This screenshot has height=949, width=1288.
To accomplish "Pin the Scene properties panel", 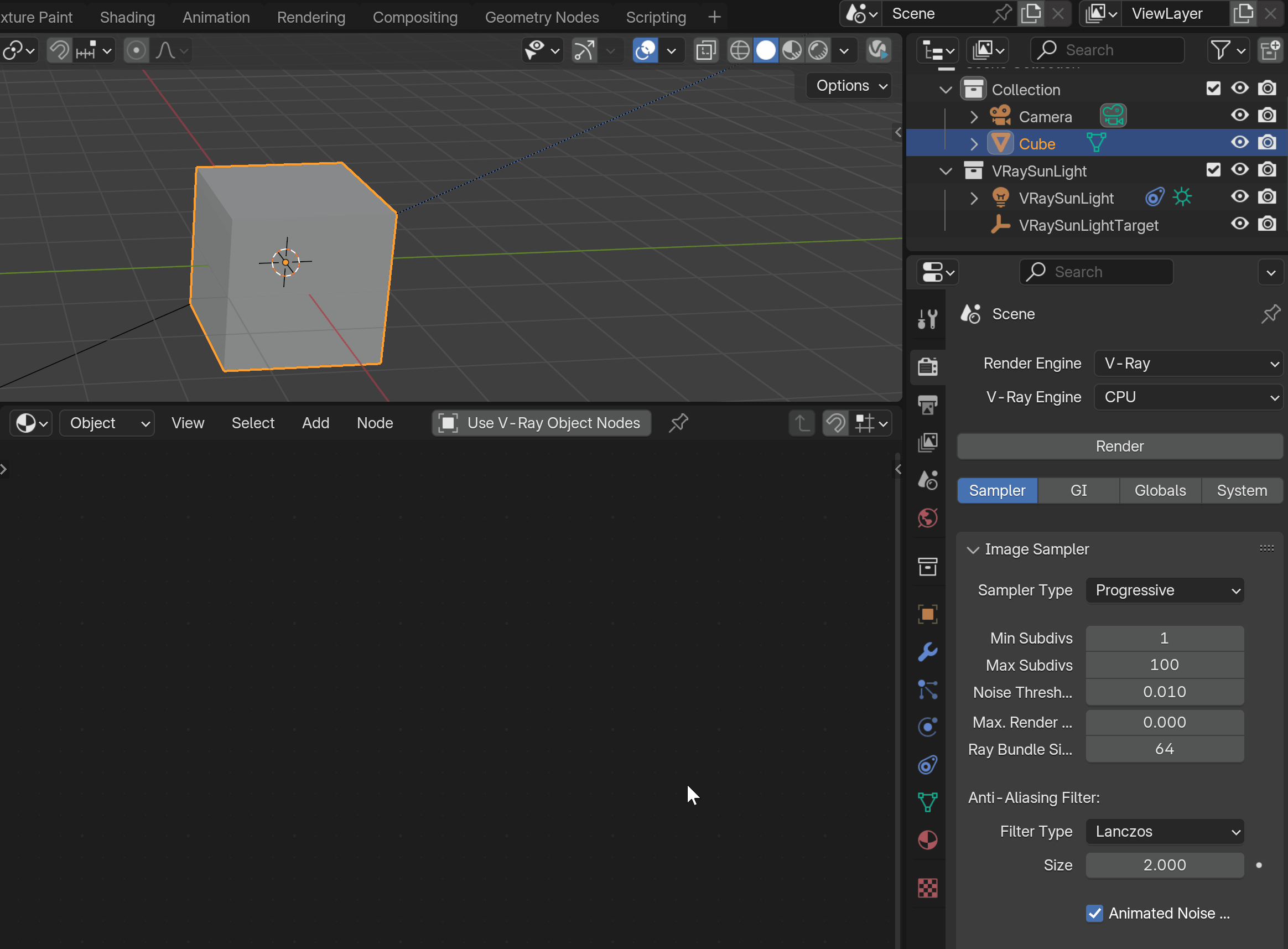I will (1271, 314).
